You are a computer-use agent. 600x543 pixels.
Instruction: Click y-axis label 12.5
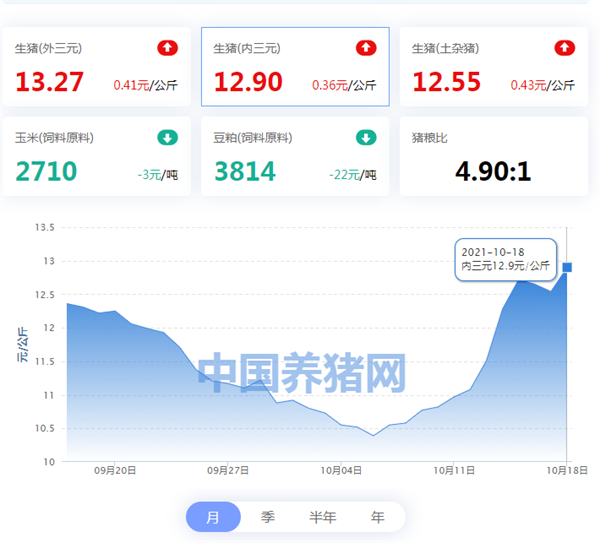click(x=45, y=295)
